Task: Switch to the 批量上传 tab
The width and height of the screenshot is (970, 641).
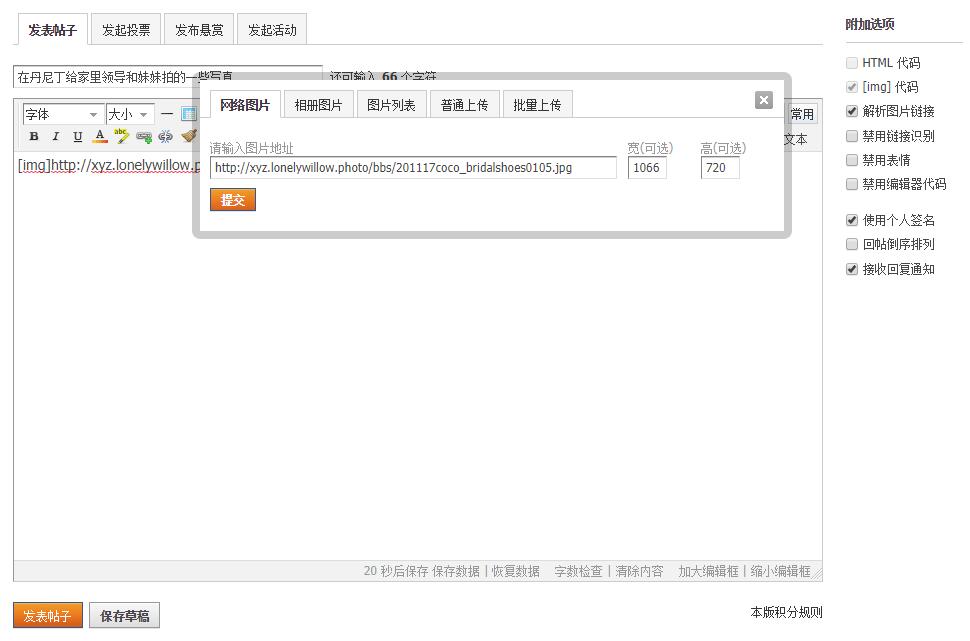Action: (537, 105)
